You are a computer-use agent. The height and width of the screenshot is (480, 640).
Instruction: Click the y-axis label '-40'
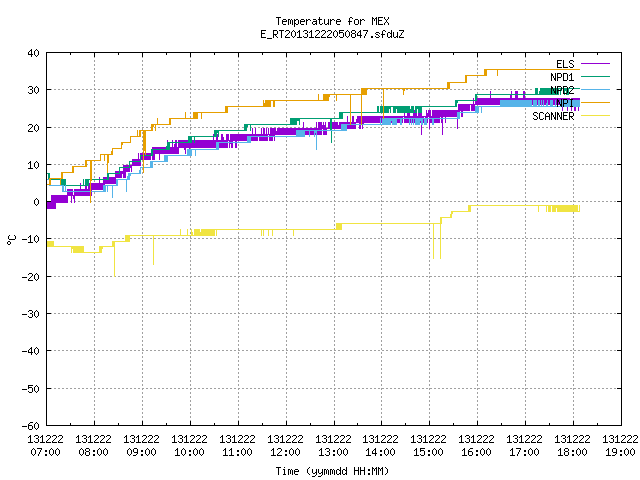pos(31,351)
